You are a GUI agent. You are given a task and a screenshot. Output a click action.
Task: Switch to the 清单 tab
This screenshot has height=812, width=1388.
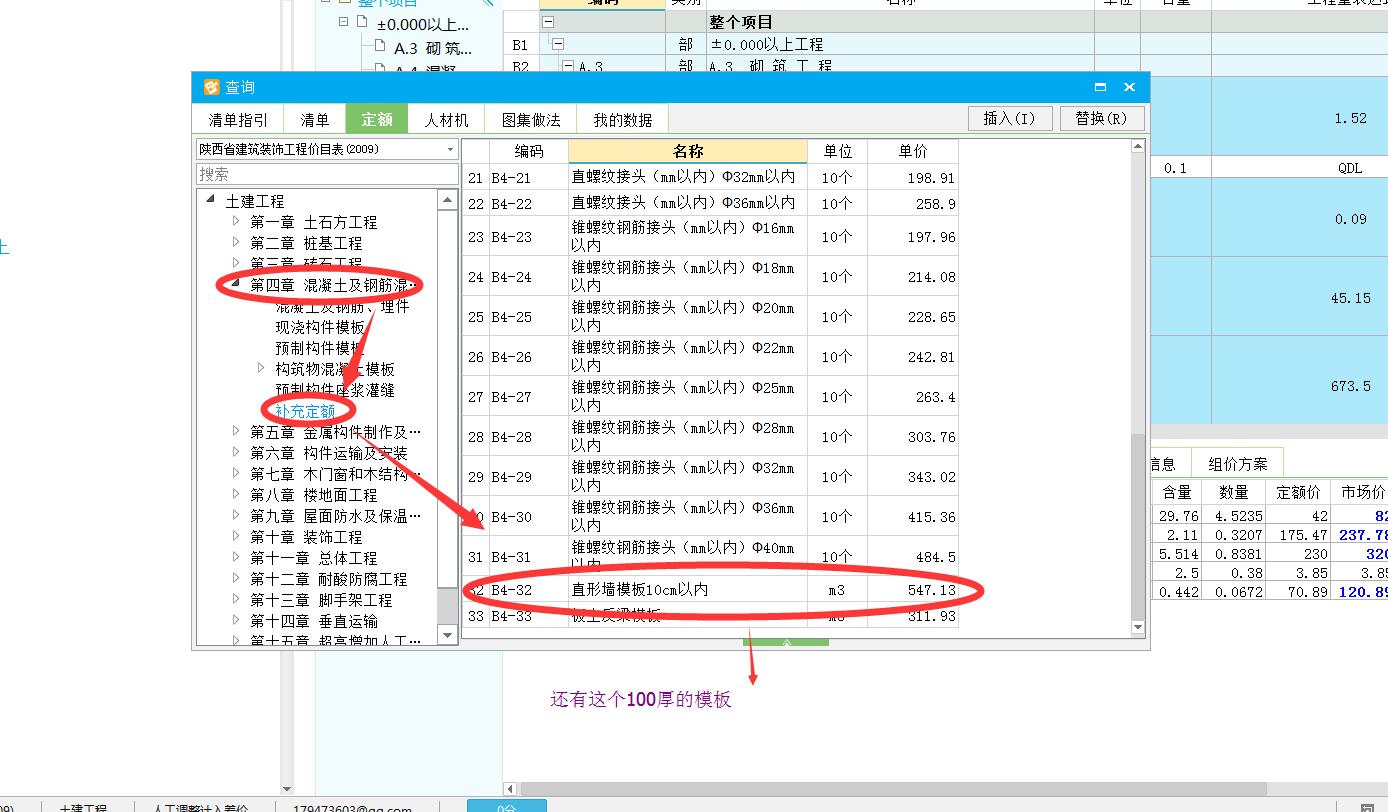pyautogui.click(x=314, y=119)
